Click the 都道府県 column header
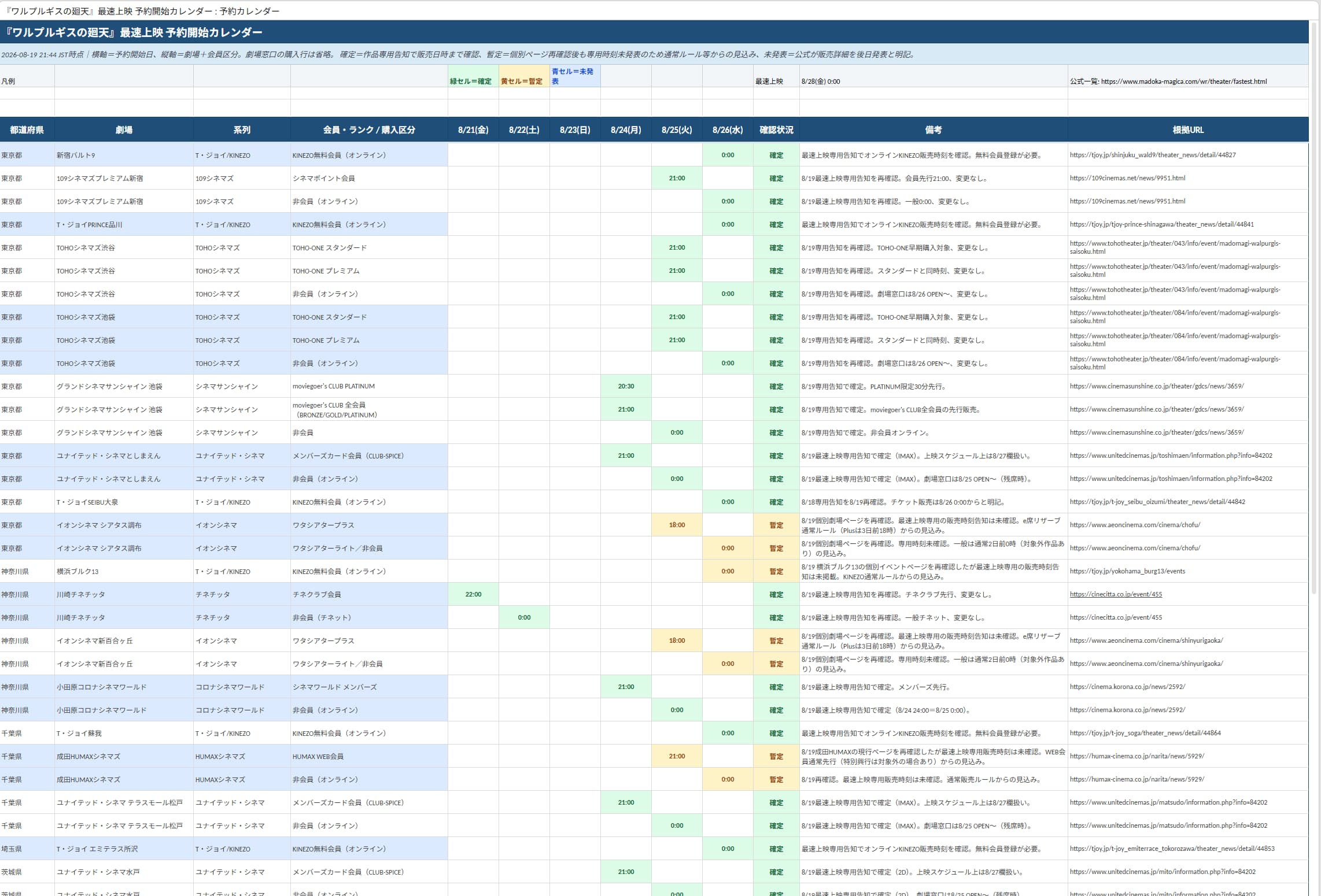Viewport: 1321px width, 896px height. pyautogui.click(x=27, y=130)
